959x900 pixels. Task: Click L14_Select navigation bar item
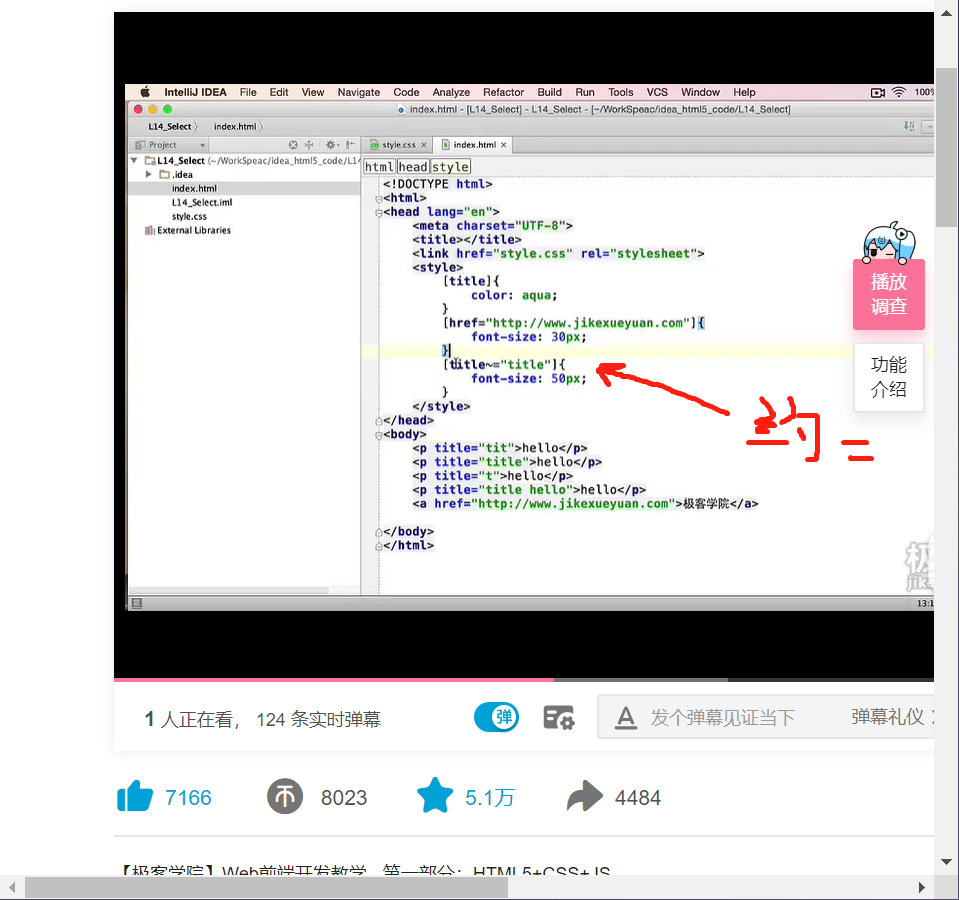click(x=170, y=127)
